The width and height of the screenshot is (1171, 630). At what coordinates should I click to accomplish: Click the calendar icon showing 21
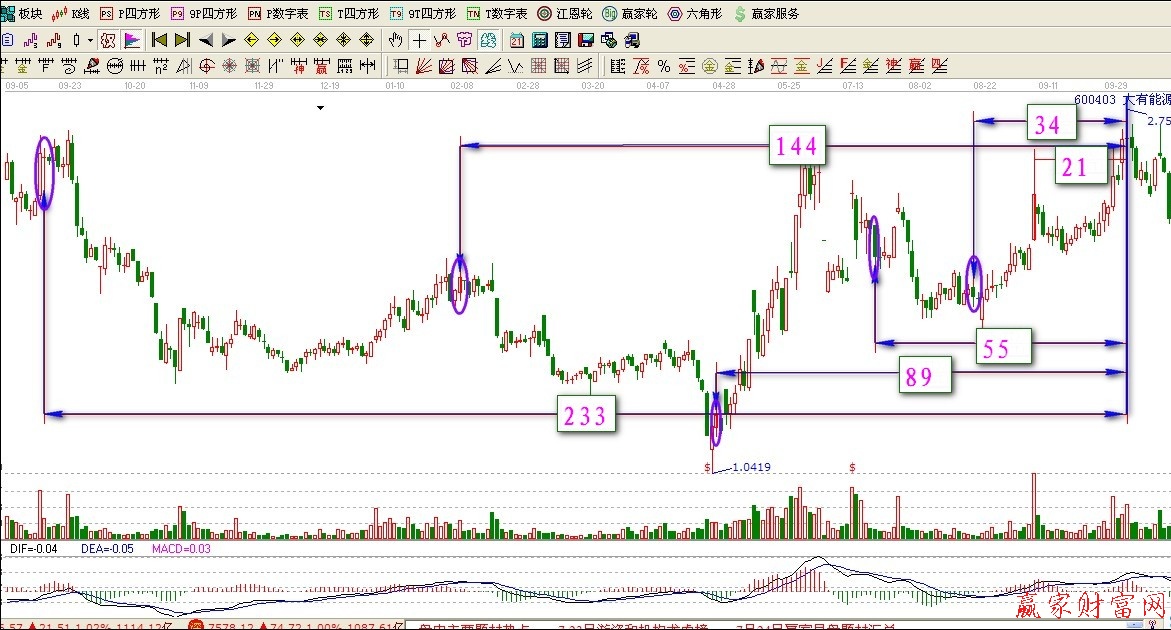click(x=516, y=40)
